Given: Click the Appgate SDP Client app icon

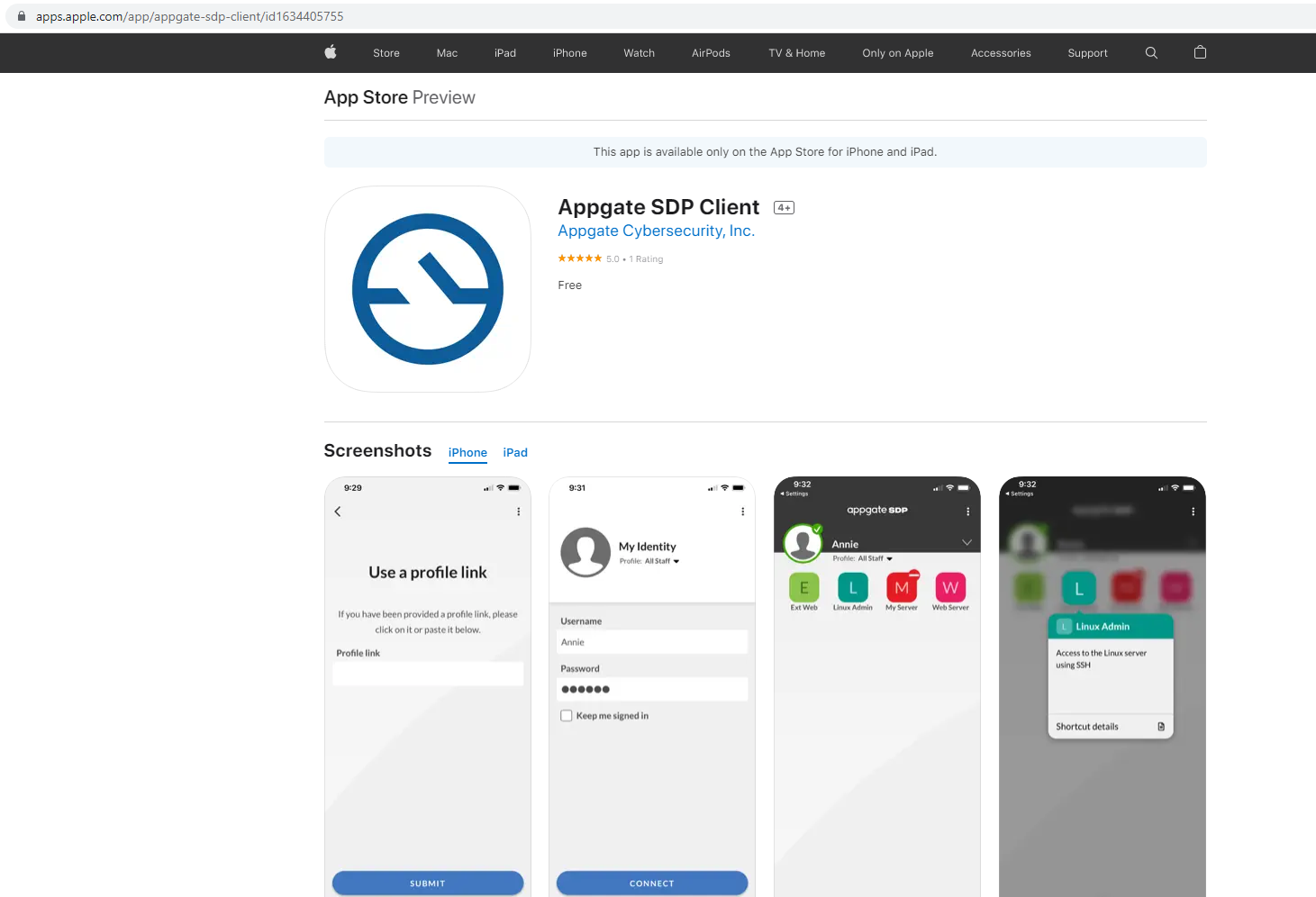Looking at the screenshot, I should coord(427,289).
